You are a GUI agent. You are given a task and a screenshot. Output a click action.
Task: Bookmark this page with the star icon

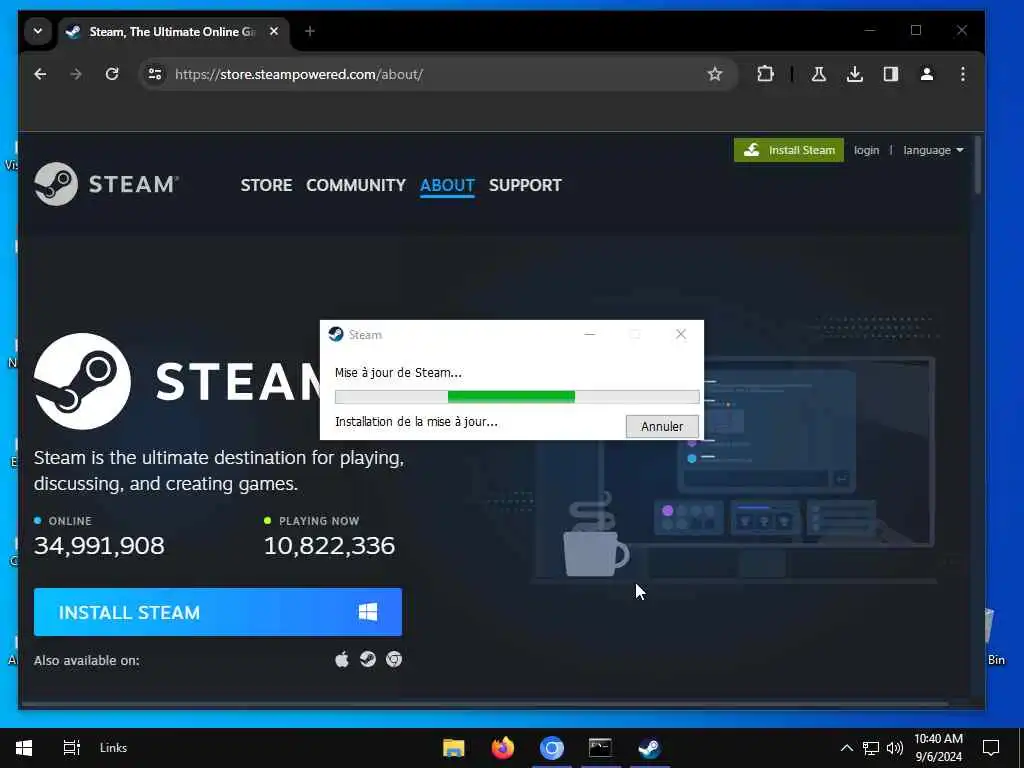click(714, 74)
